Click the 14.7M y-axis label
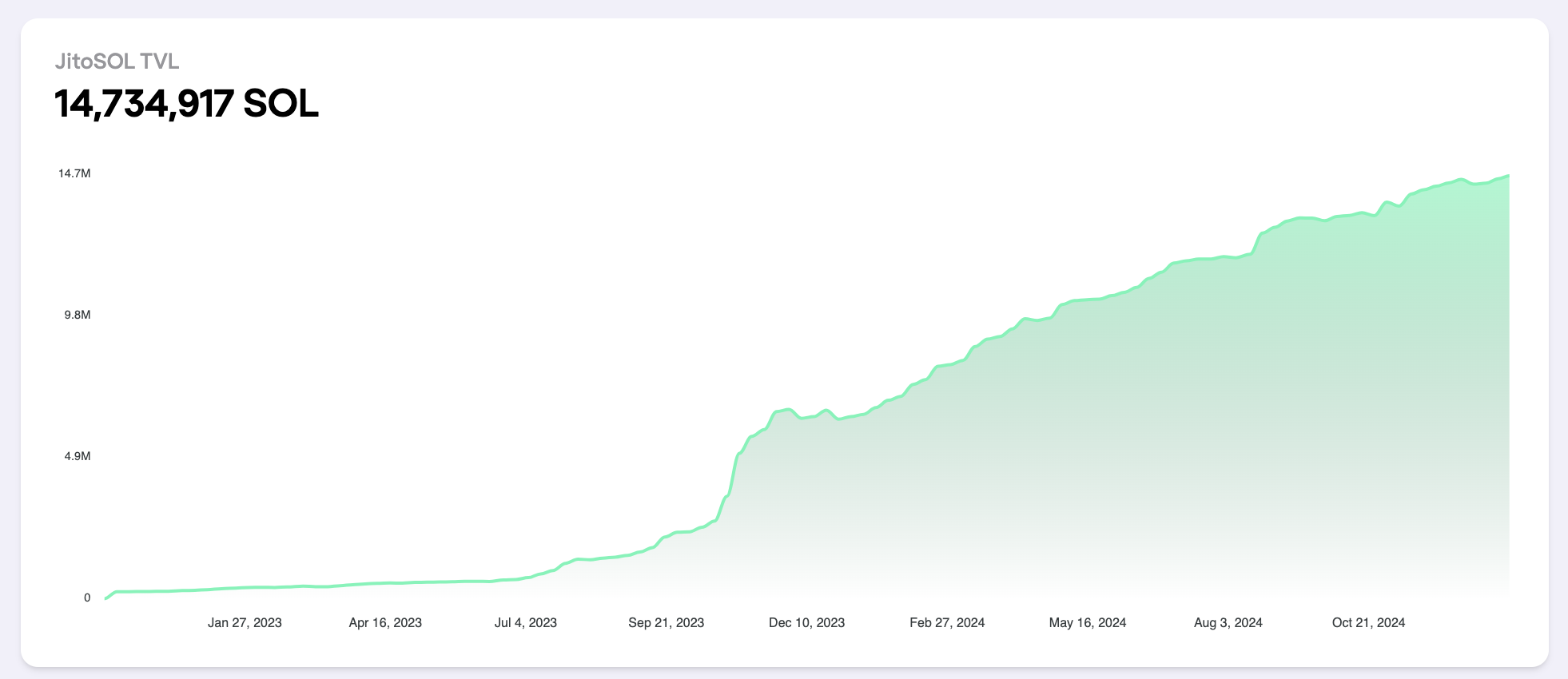This screenshot has width=1568, height=679. [74, 173]
